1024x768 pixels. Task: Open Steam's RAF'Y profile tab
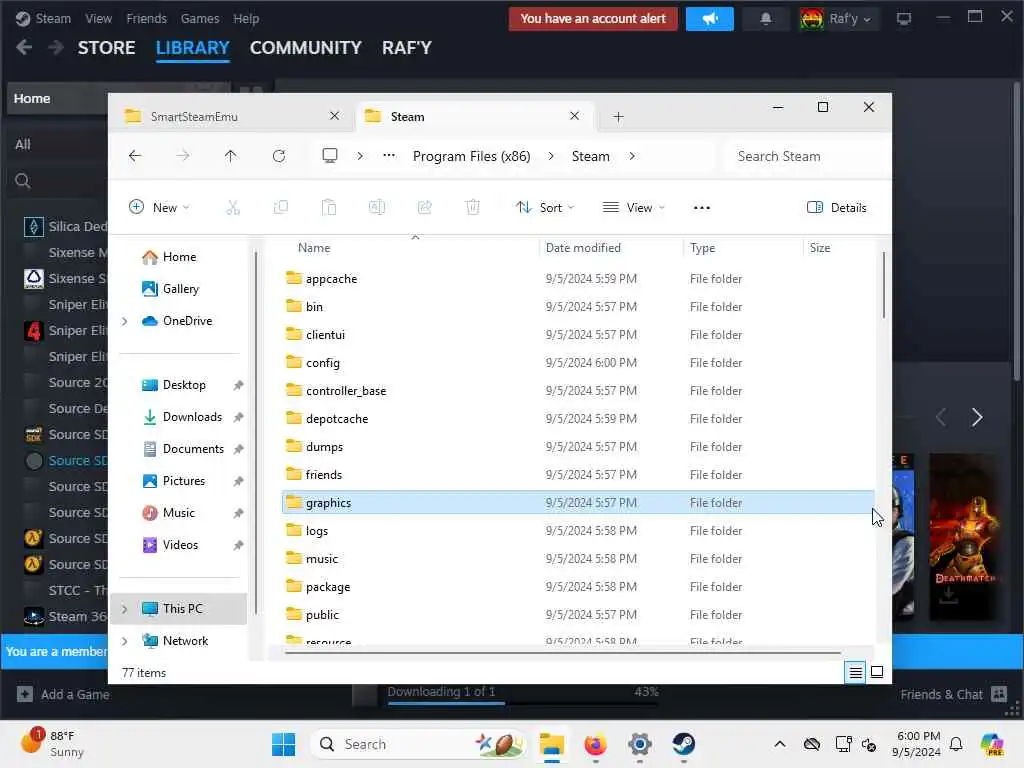407,48
